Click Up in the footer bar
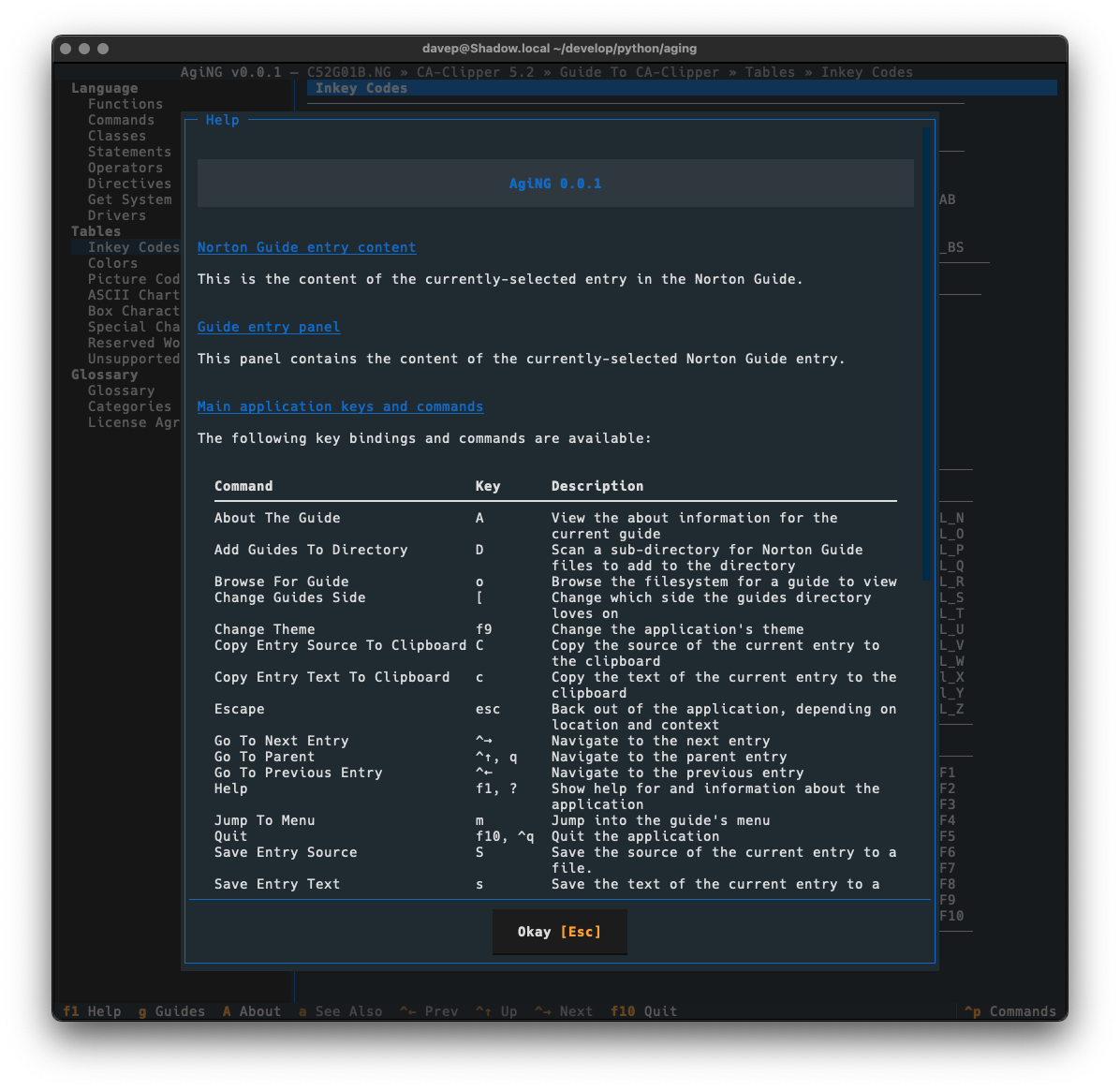1120x1090 pixels. (496, 1010)
